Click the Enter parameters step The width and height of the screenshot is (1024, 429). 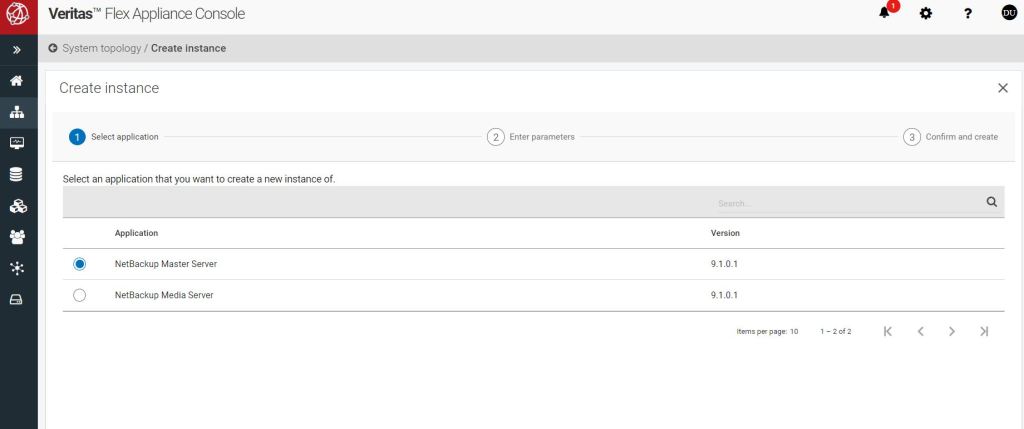[531, 137]
